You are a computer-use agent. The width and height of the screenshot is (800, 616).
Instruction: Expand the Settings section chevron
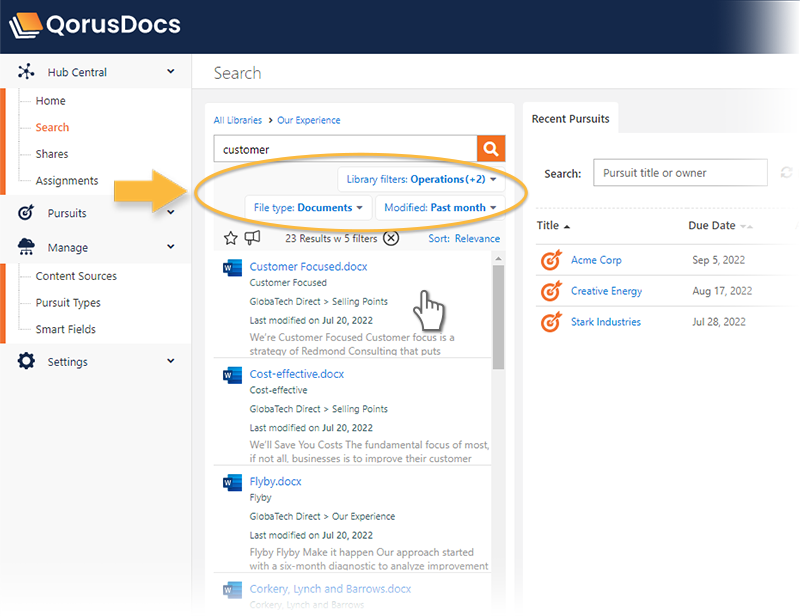click(171, 361)
